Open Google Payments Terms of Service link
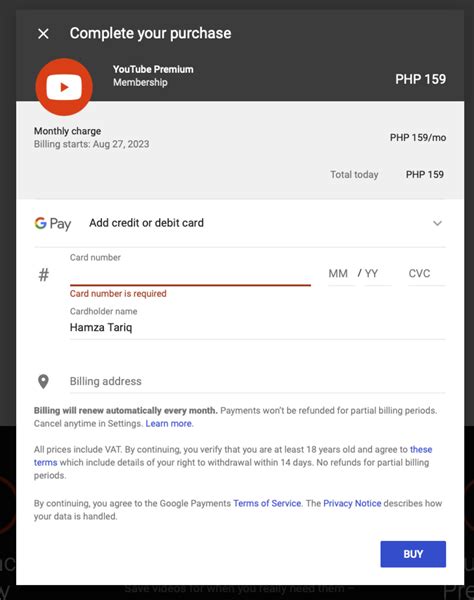Image resolution: width=474 pixels, height=600 pixels. [x=267, y=504]
